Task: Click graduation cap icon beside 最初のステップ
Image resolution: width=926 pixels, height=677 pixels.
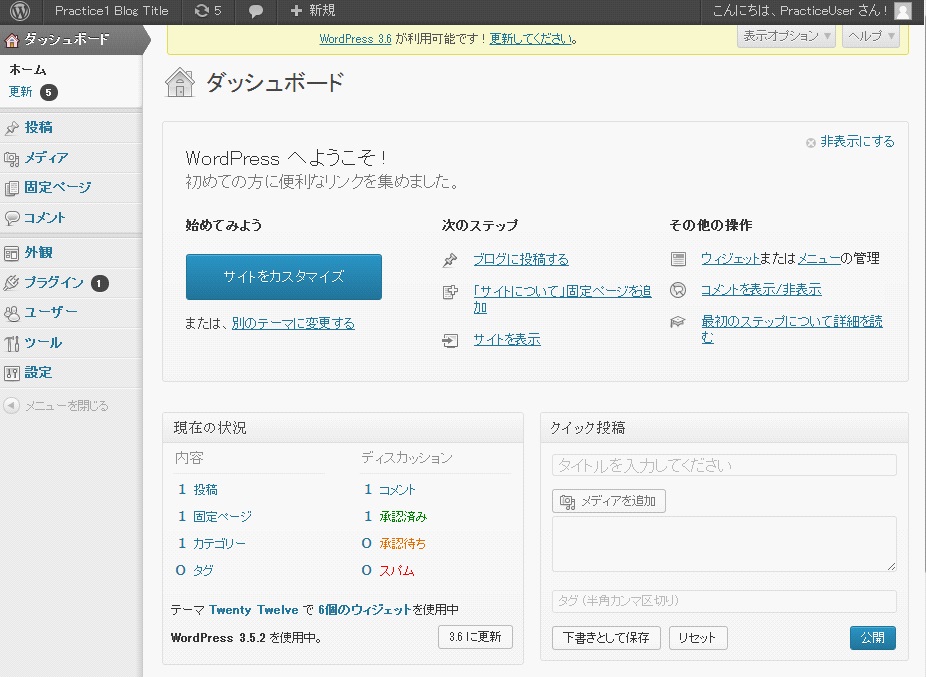Action: tap(678, 322)
